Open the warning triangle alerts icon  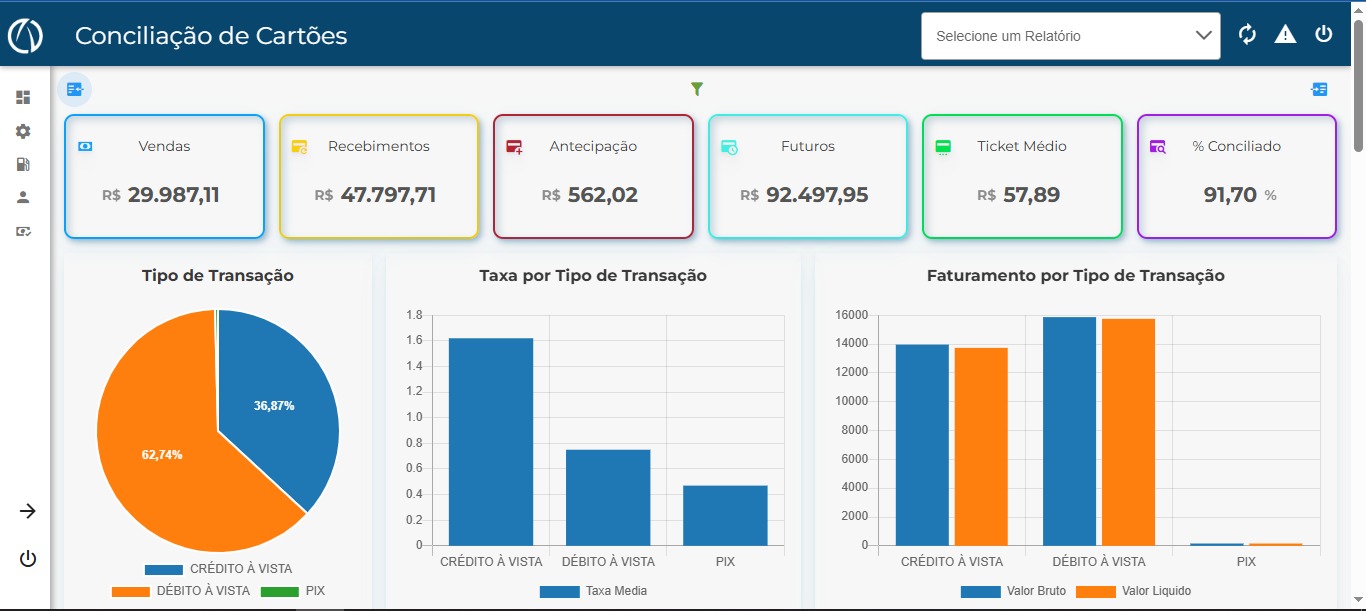(1285, 34)
